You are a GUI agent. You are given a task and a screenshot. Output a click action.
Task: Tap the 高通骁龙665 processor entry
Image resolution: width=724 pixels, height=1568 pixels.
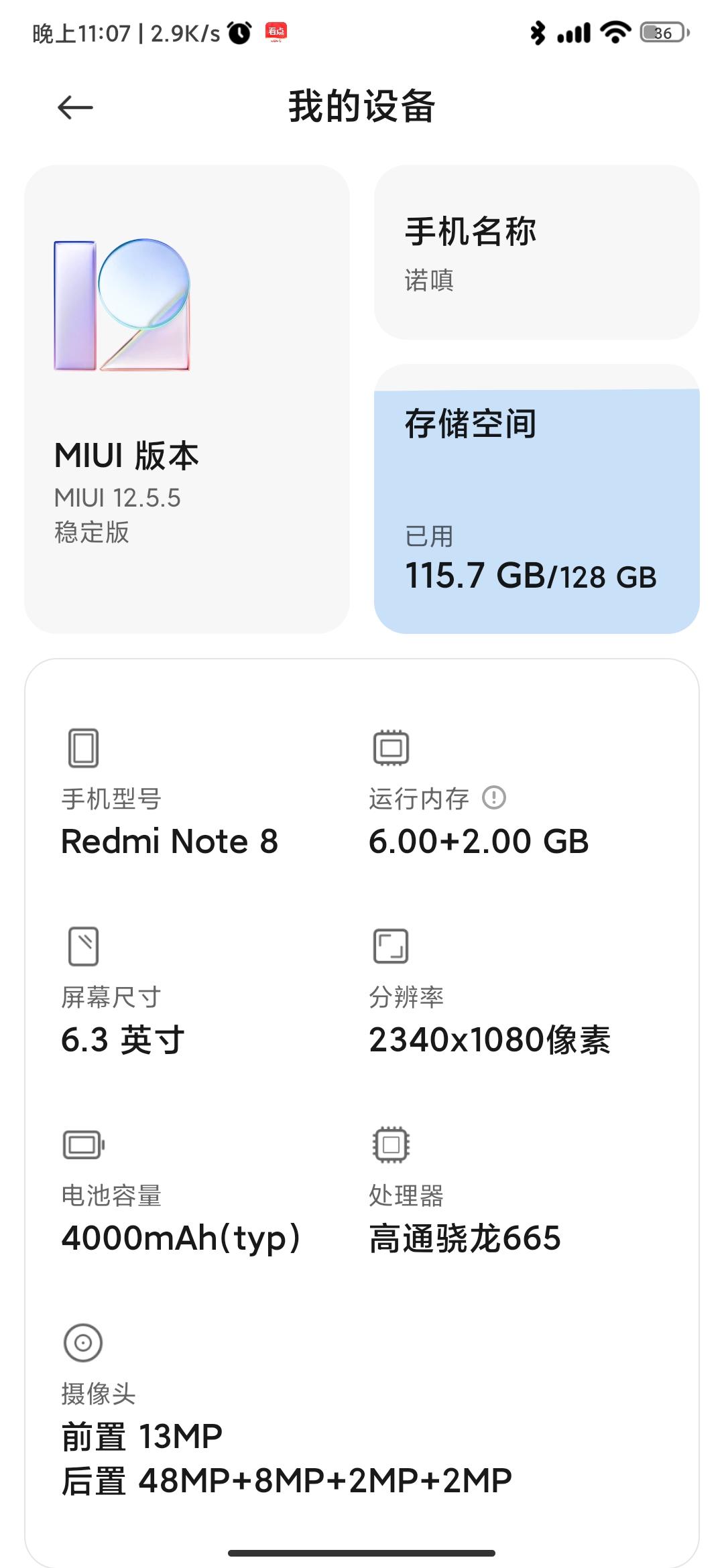point(465,1238)
